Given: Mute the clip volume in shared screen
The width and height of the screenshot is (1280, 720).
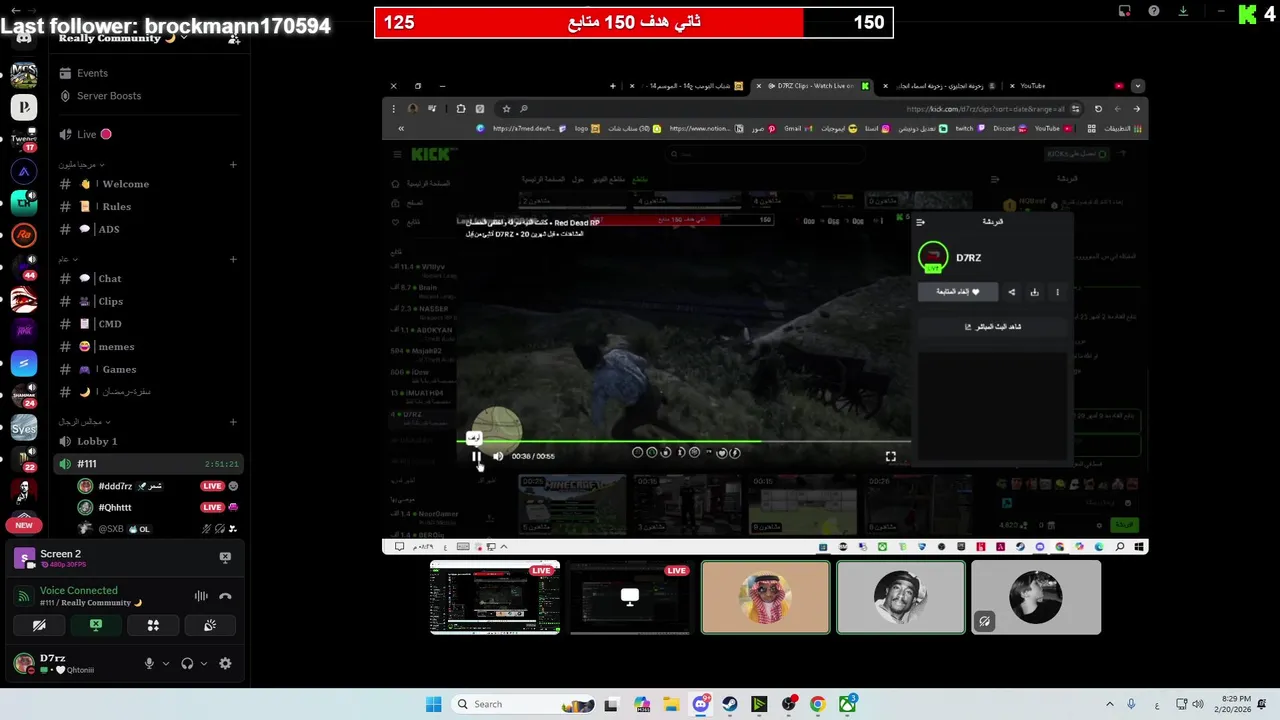Looking at the screenshot, I should [x=498, y=456].
